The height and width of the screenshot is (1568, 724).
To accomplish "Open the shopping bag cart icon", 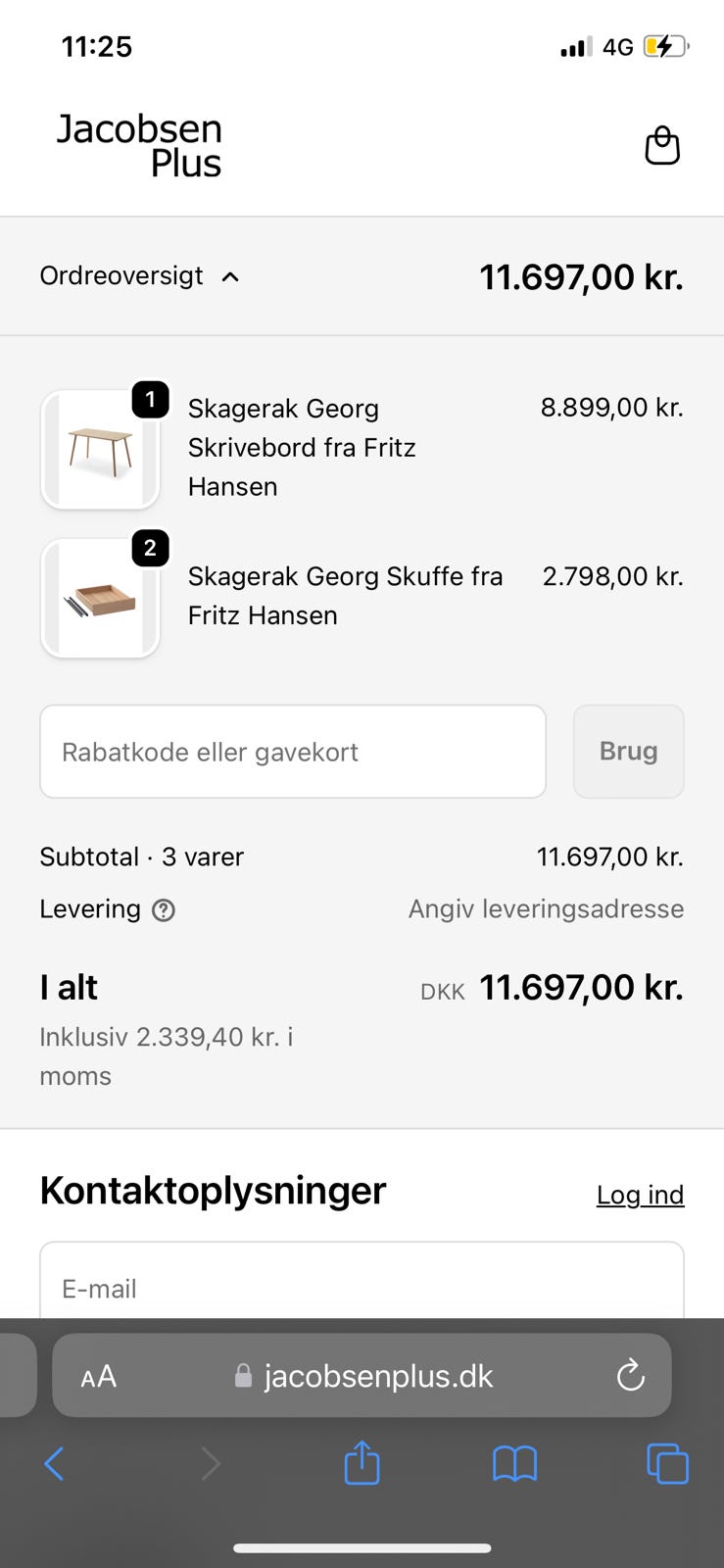I will (x=662, y=146).
